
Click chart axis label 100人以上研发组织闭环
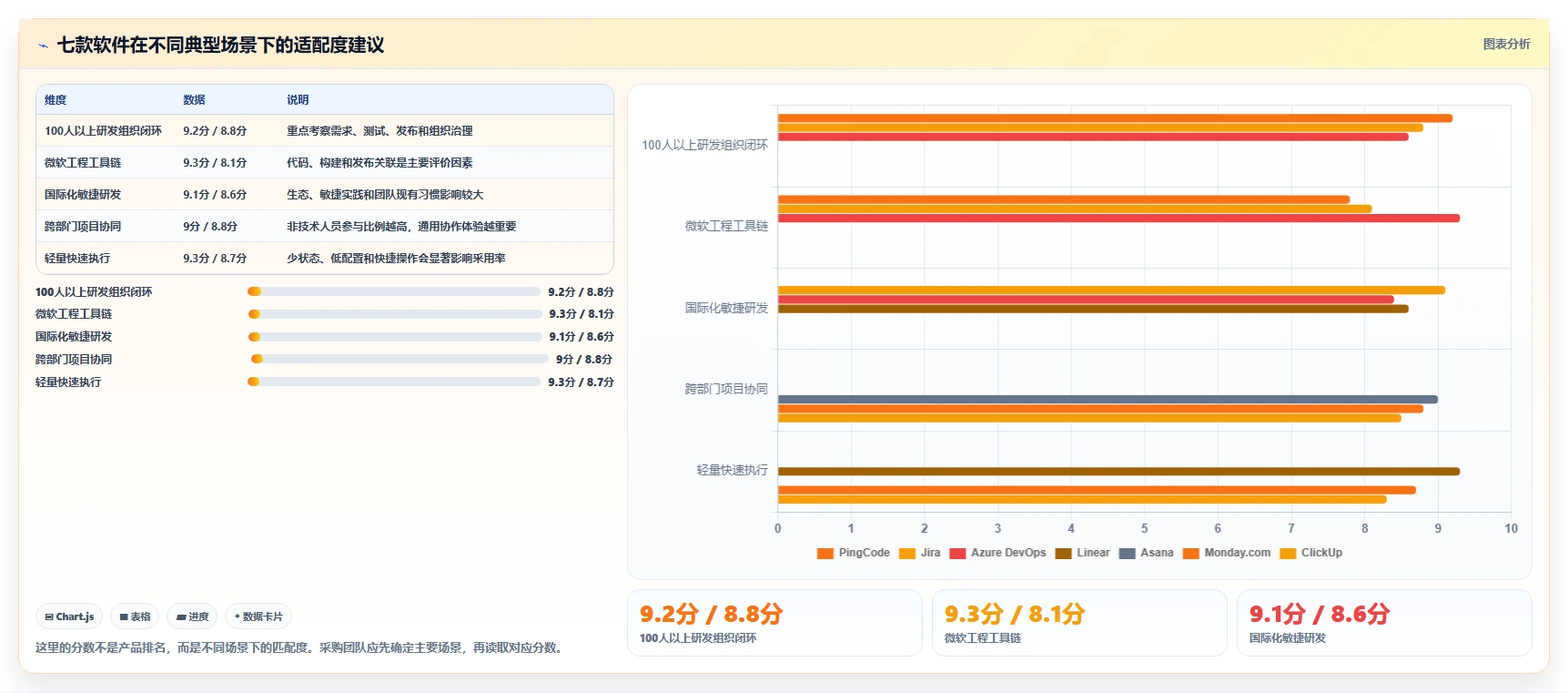click(704, 145)
